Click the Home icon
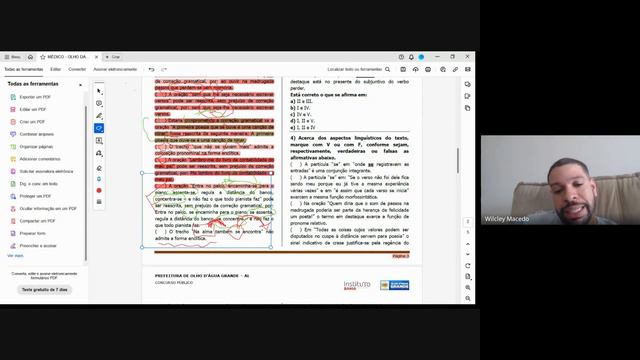The height and width of the screenshot is (360, 640). coord(30,57)
